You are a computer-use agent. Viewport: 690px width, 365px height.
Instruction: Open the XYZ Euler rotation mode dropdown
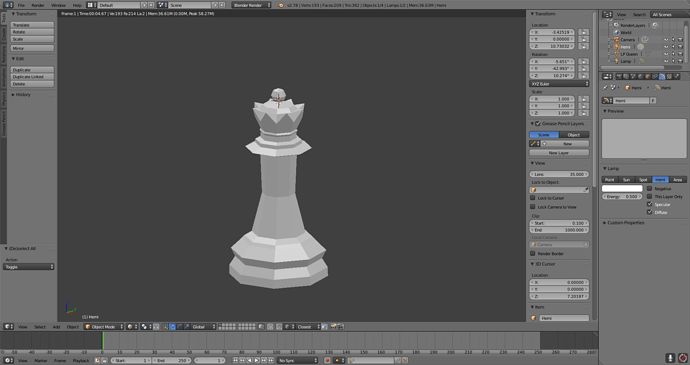559,84
